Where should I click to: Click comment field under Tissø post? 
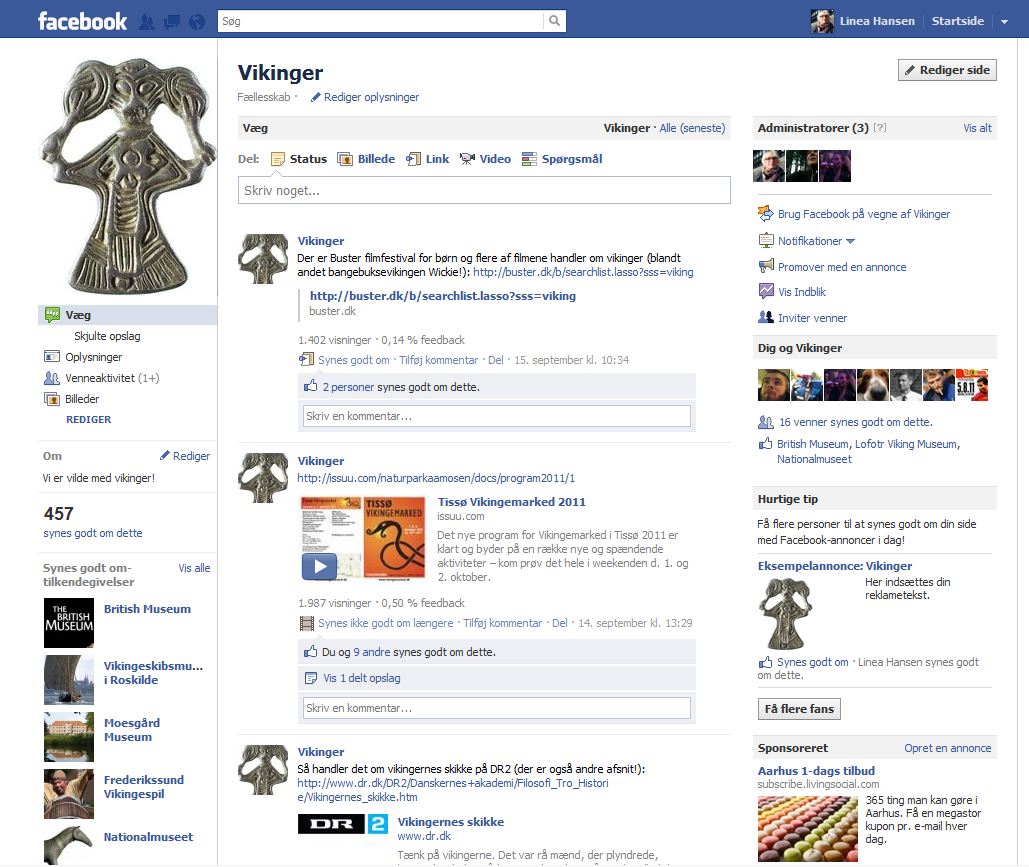click(497, 708)
